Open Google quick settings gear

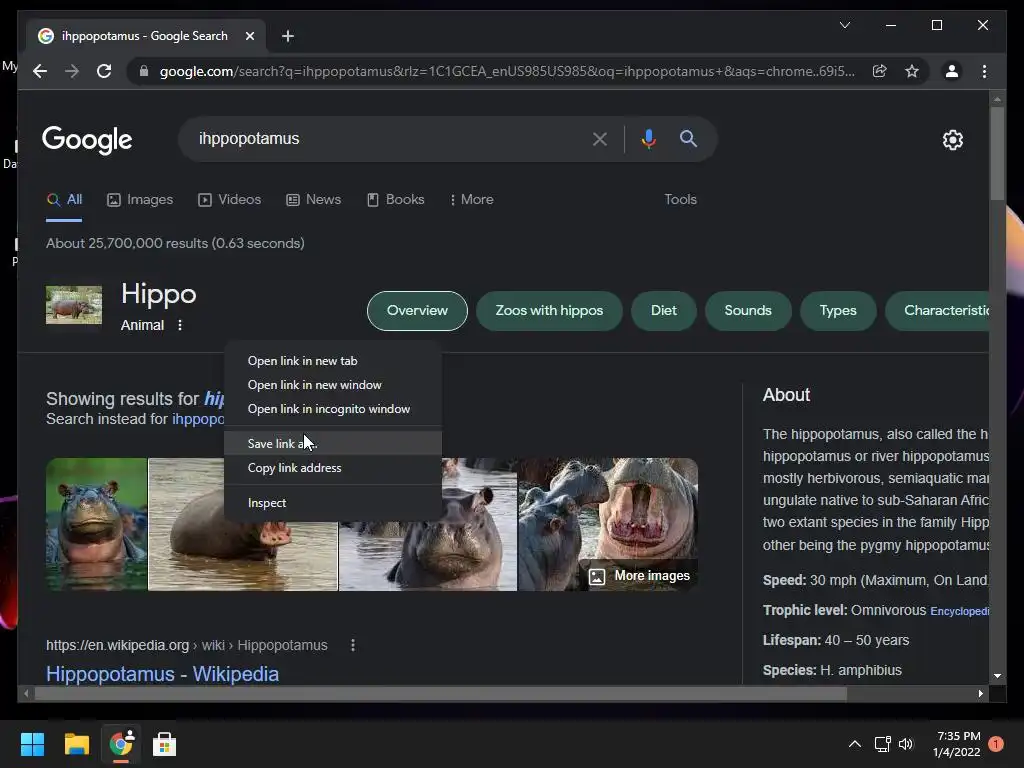(x=952, y=139)
